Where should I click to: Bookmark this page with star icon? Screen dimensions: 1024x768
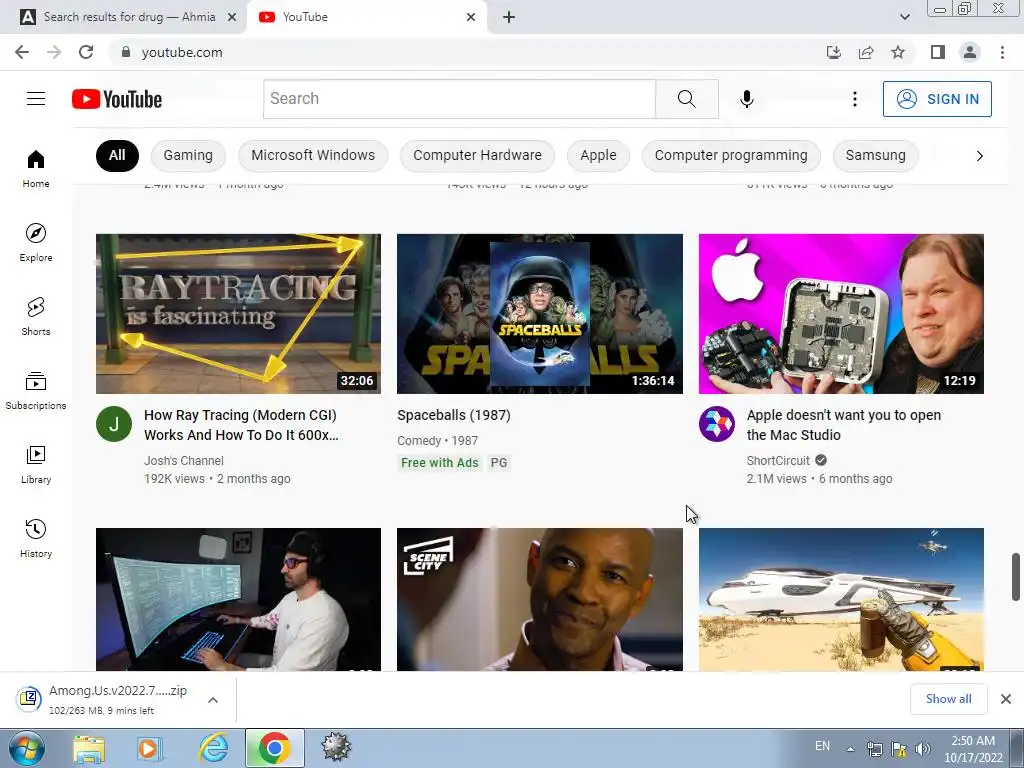898,52
